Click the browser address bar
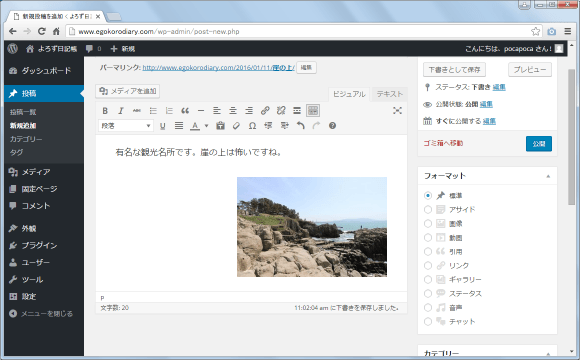Viewport: 580px width, 360px height. coord(303,31)
